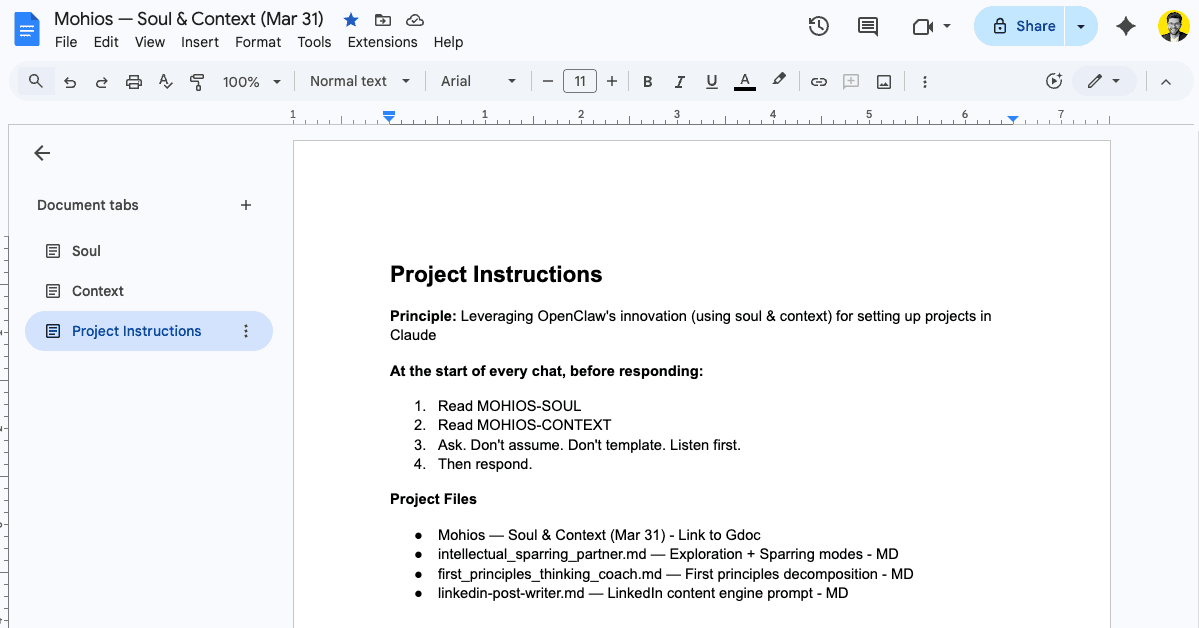This screenshot has width=1199, height=628.
Task: Click the Insert link icon
Action: [818, 81]
